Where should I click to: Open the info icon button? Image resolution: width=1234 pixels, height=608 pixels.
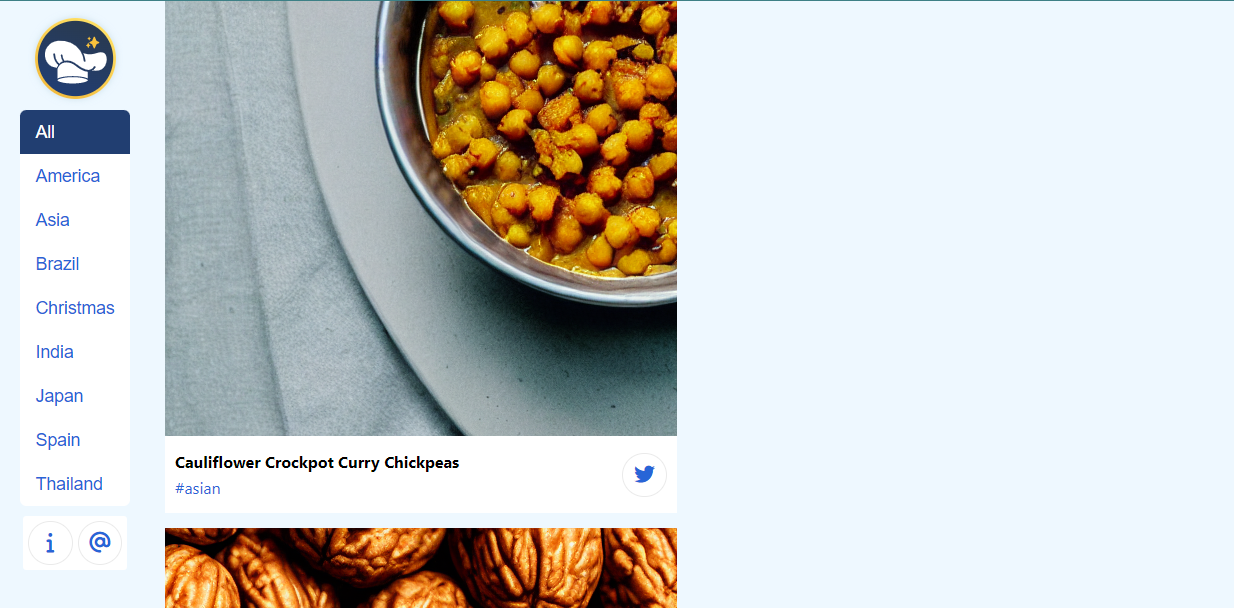point(50,543)
